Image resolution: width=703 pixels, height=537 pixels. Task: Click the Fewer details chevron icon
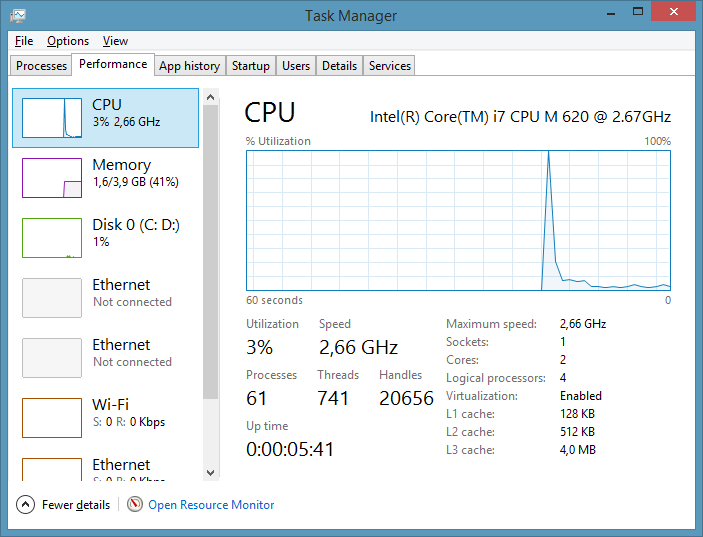26,505
